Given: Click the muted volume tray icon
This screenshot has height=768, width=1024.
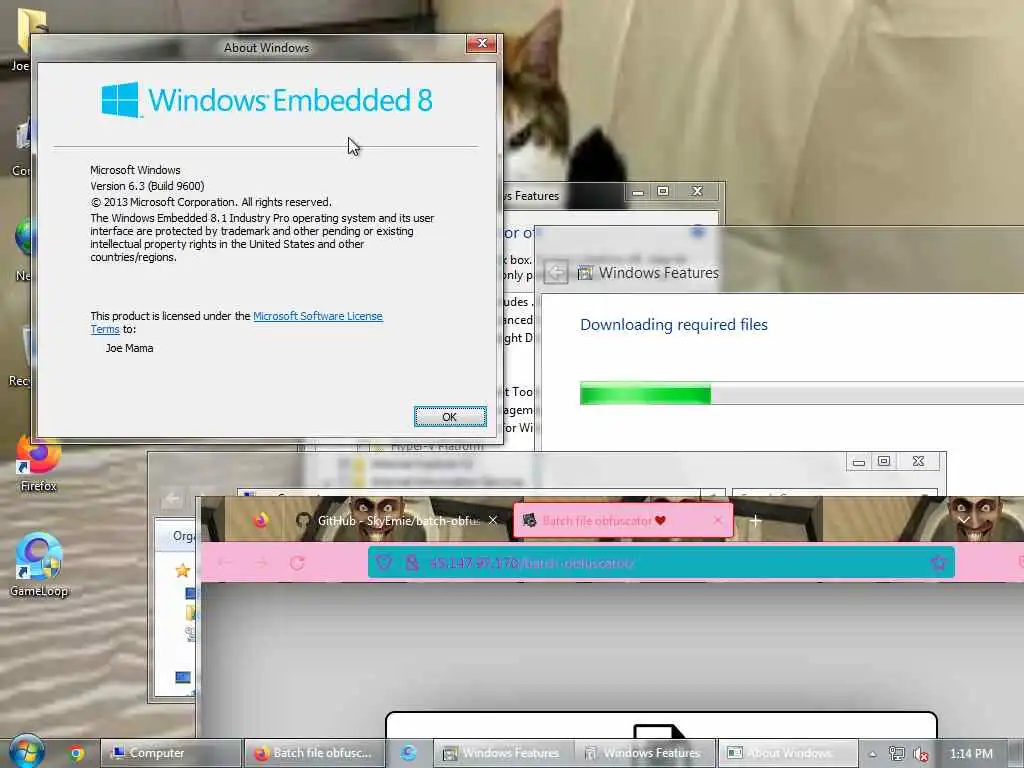Looking at the screenshot, I should 921,754.
